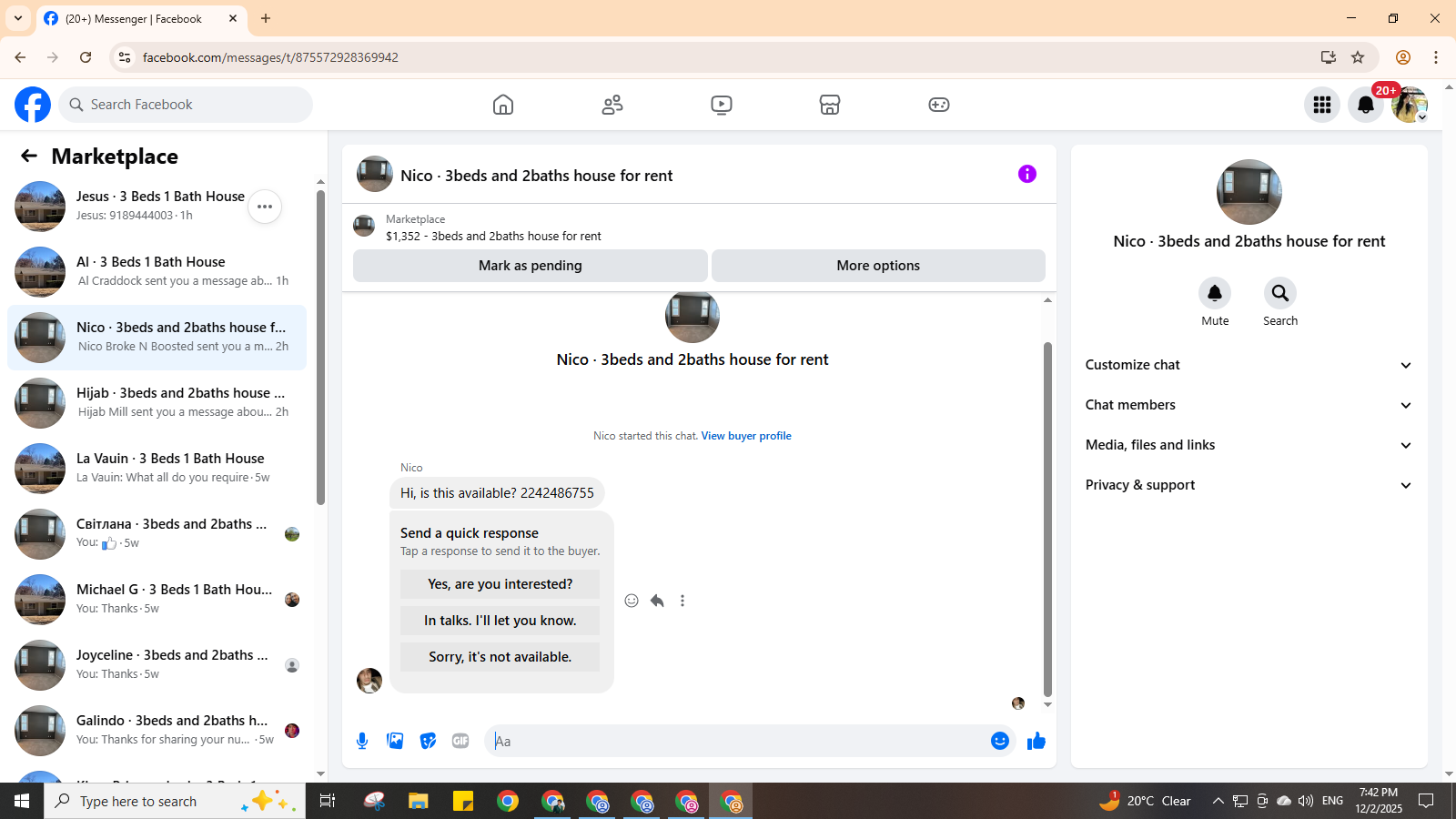Open Task View on taskbar
This screenshot has height=819, width=1456.
328,801
